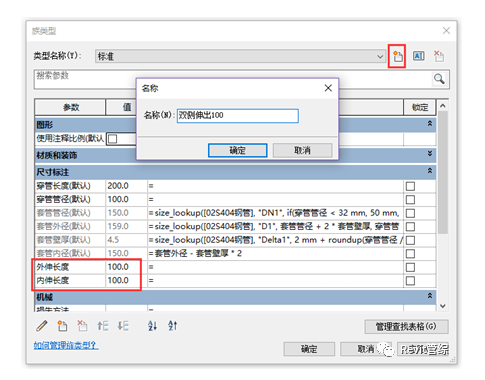
Task: Open the 类型名称 dropdown showing 标准
Action: pyautogui.click(x=240, y=56)
